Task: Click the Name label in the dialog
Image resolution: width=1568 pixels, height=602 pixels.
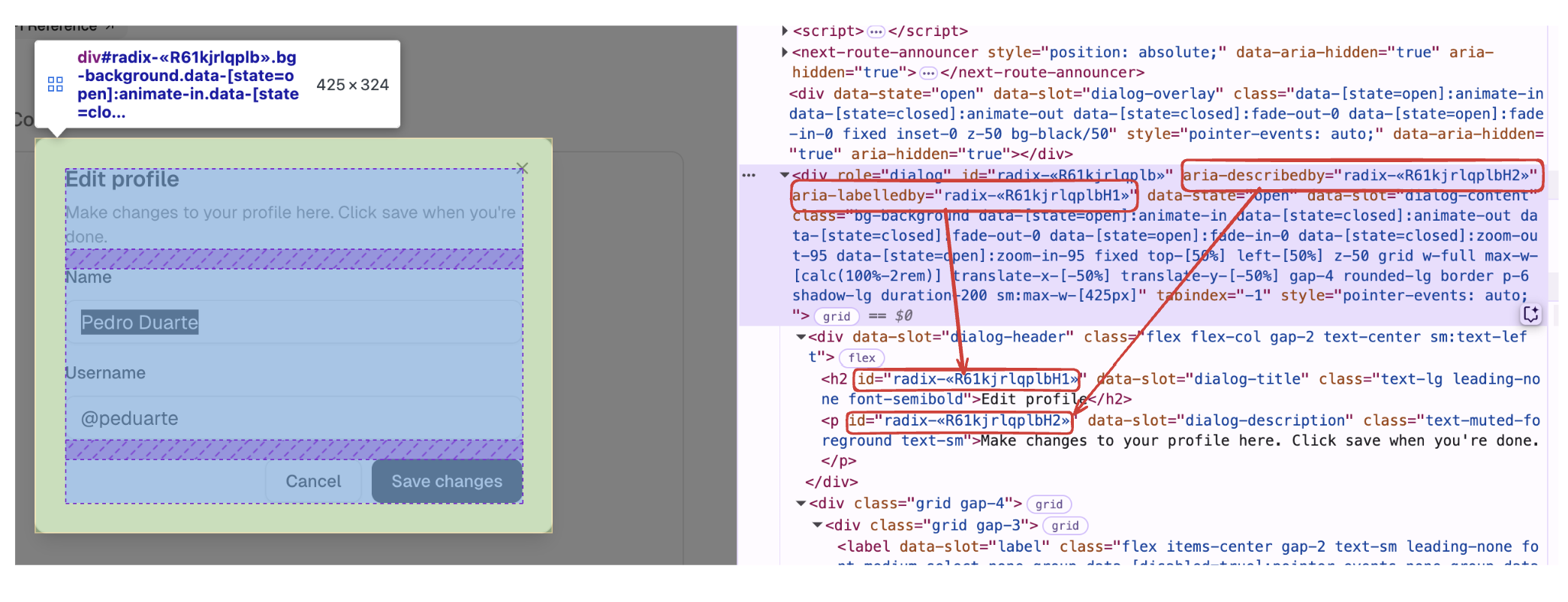Action: coord(89,277)
